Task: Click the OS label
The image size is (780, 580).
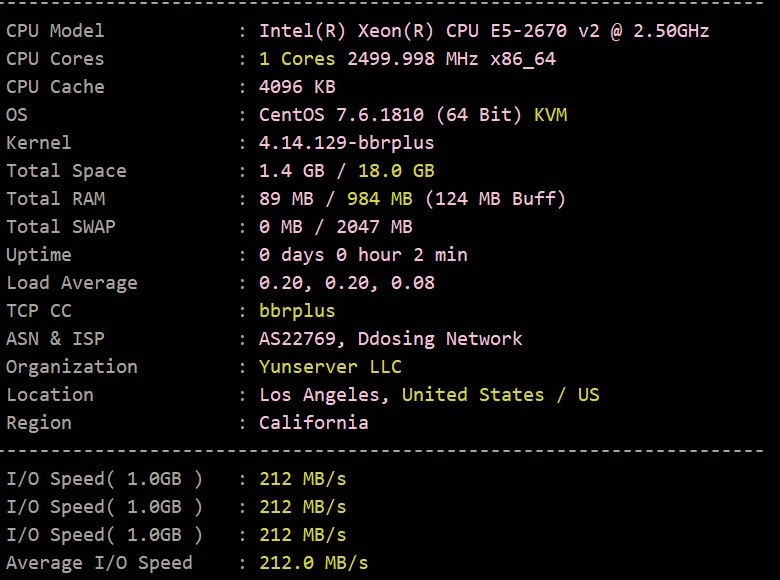Action: click(17, 114)
